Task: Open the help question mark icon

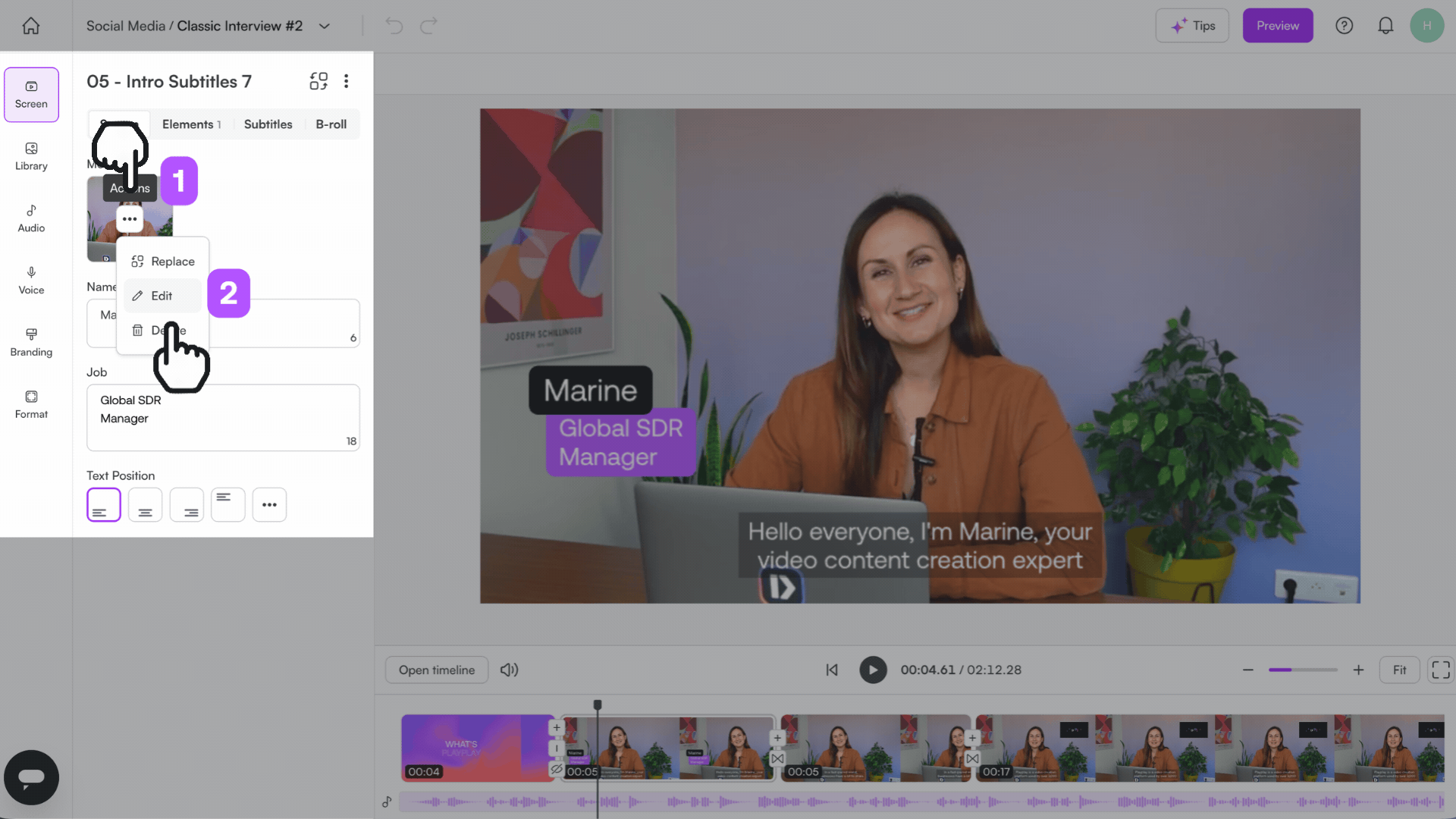Action: pos(1344,26)
